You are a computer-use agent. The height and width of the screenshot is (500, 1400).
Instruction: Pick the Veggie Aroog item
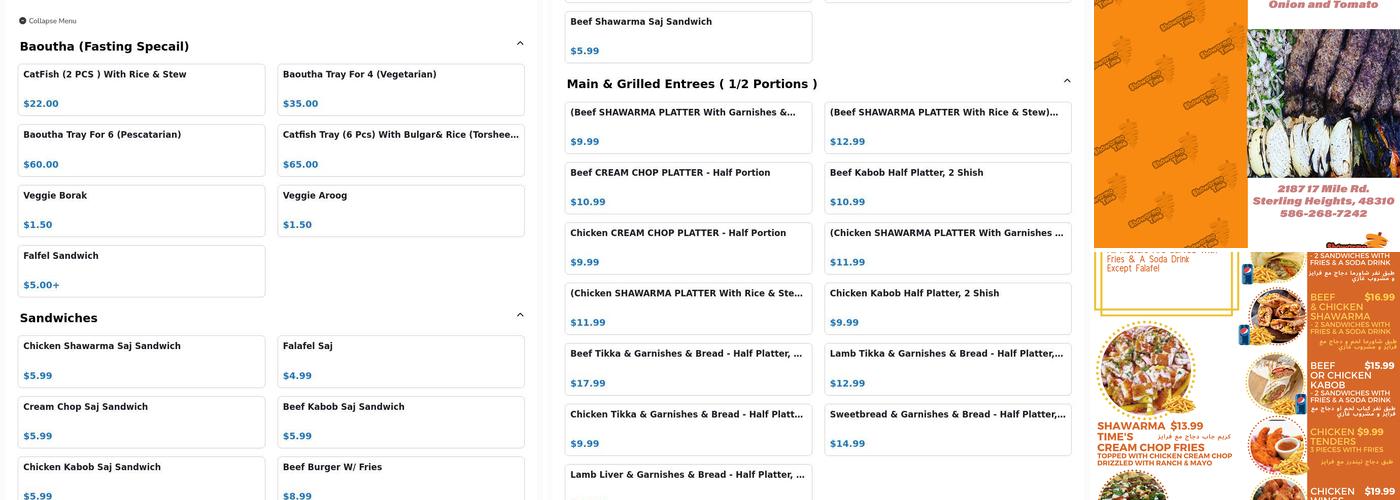(400, 210)
